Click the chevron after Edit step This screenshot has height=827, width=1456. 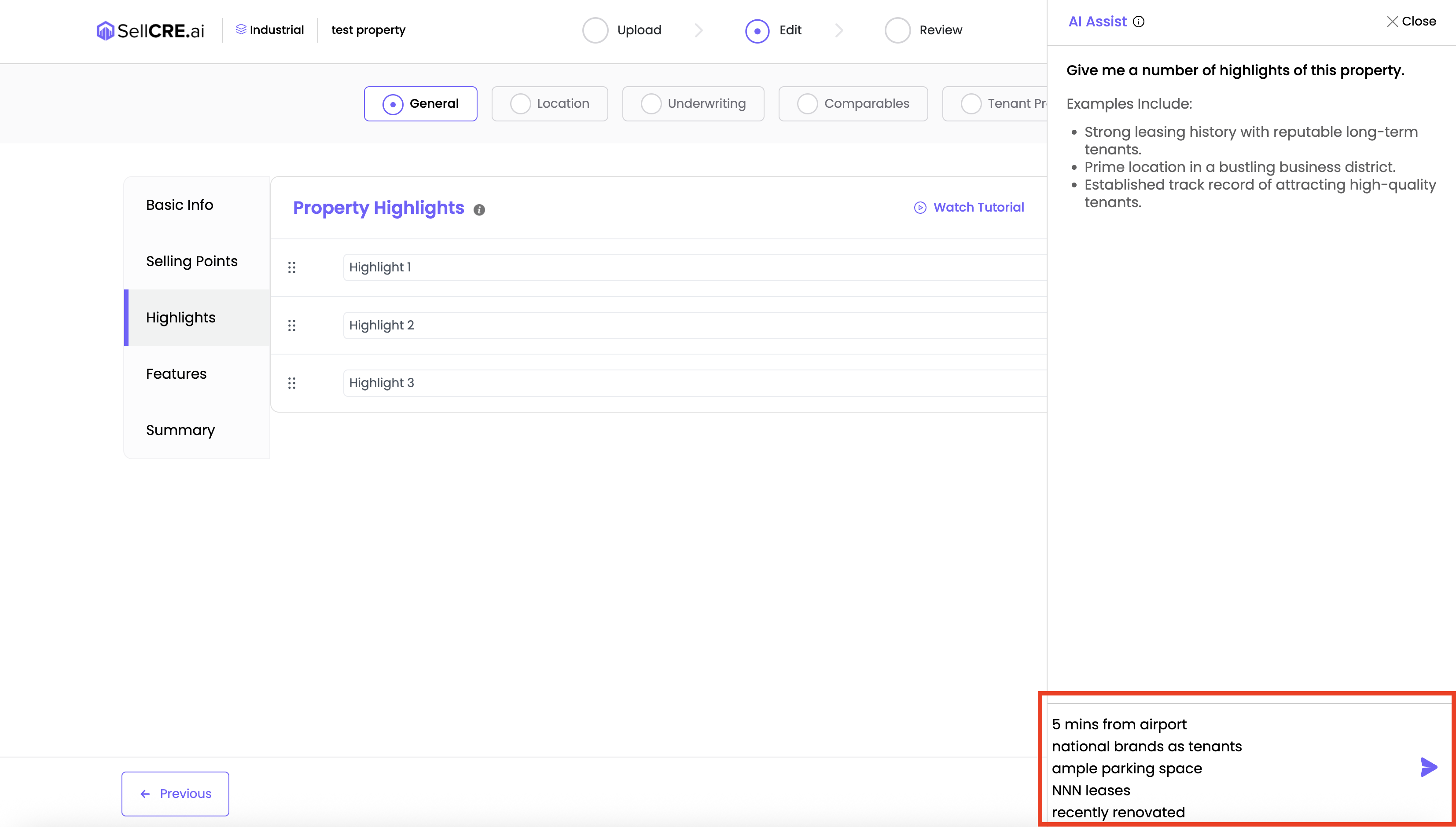(839, 30)
